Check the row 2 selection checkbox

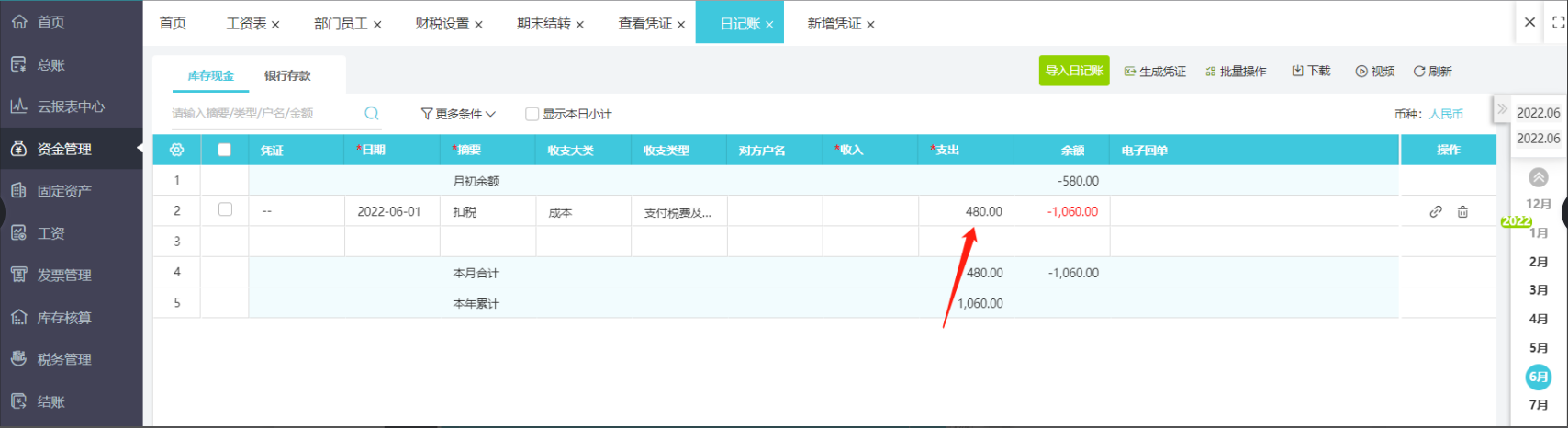click(225, 210)
